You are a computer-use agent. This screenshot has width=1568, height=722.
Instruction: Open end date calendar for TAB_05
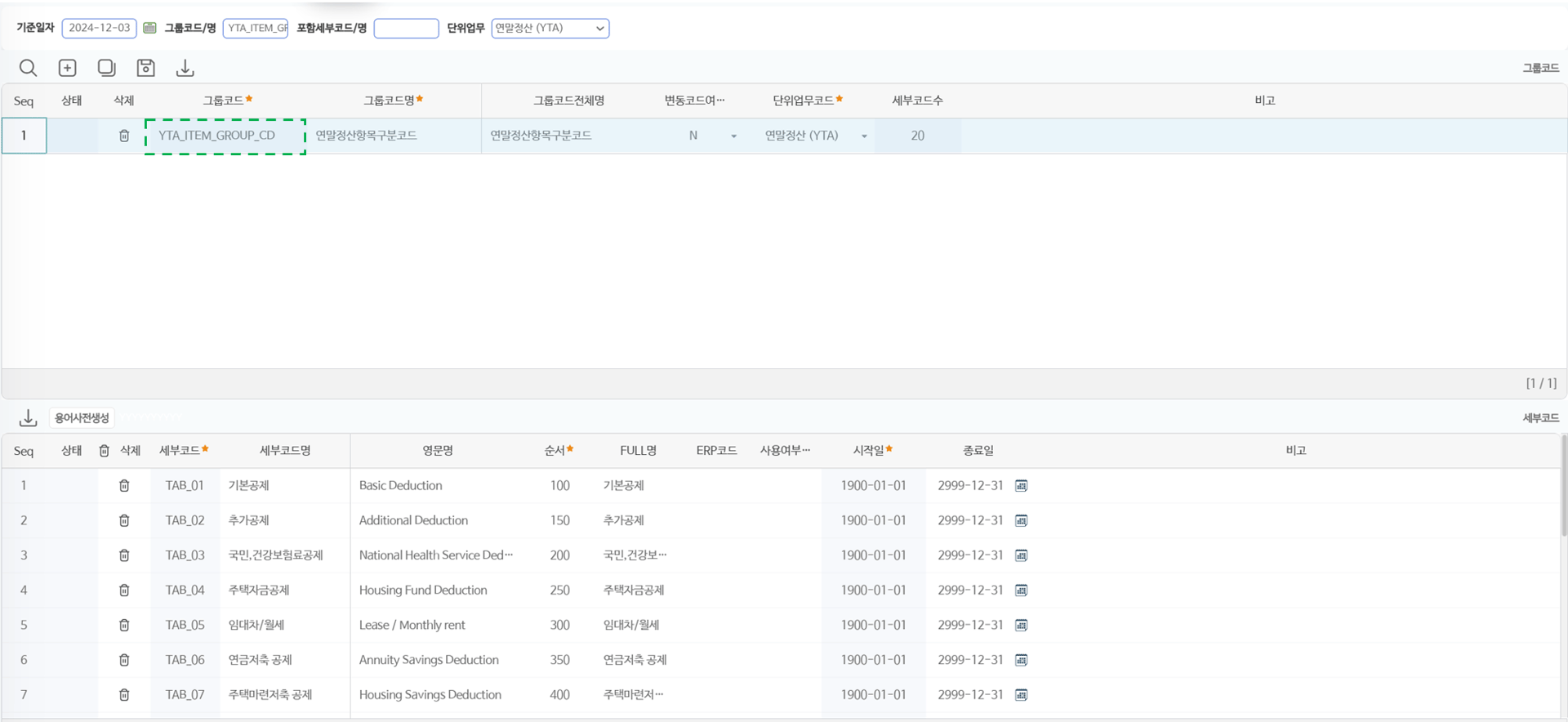[1021, 625]
